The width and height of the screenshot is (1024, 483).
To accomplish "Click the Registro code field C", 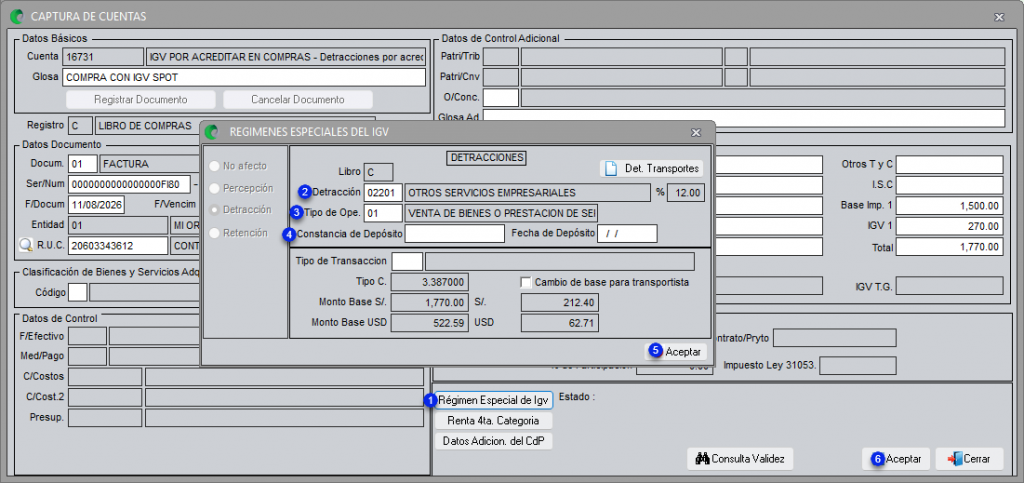I will coord(80,125).
